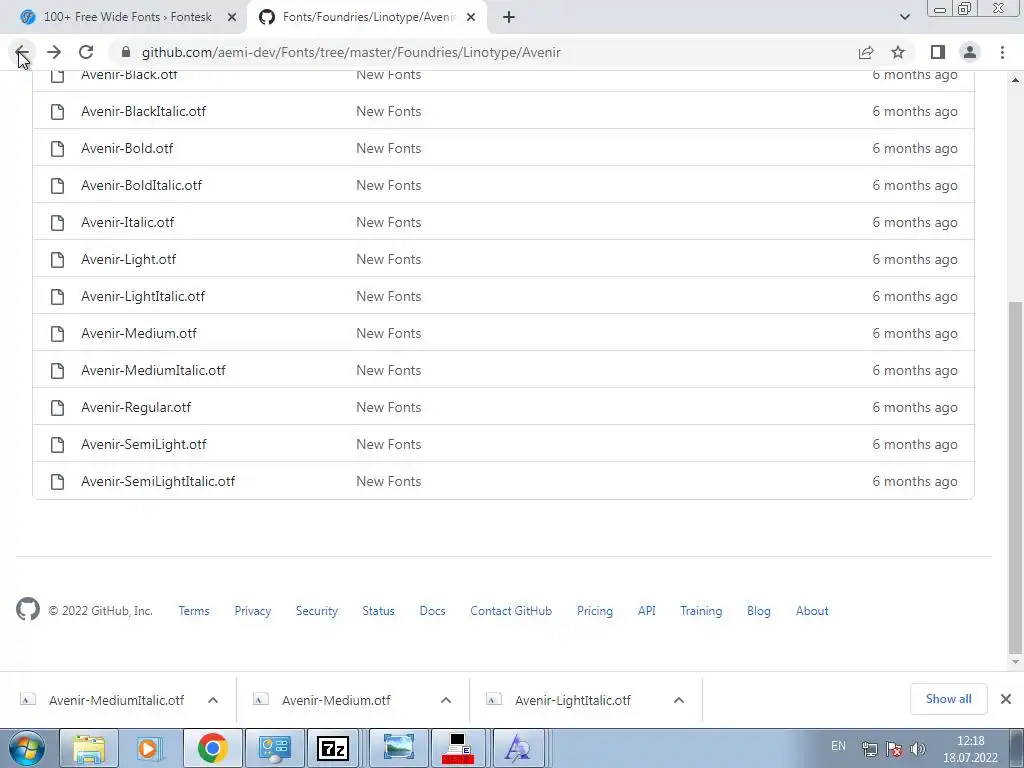This screenshot has width=1024, height=768.
Task: Expand Avenir-MediumItalic.otf download options
Action: click(213, 700)
